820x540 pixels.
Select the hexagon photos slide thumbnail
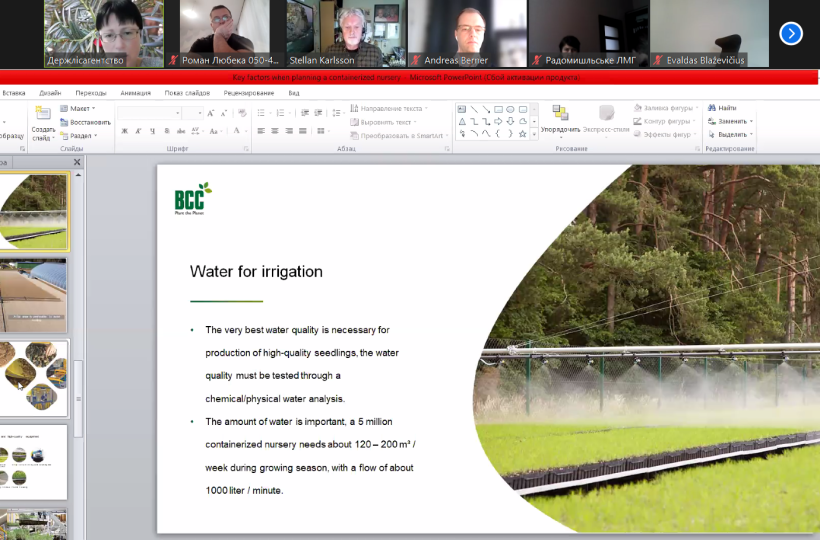click(x=33, y=379)
